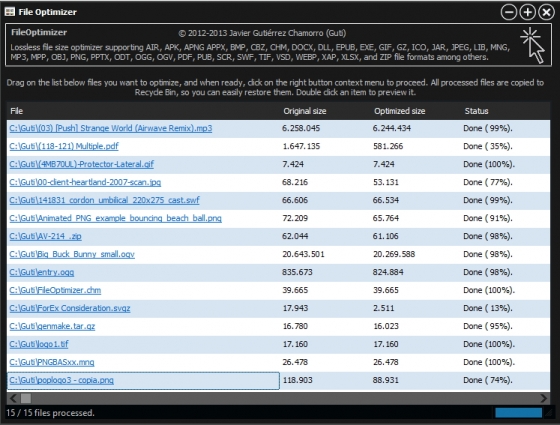560x425 pixels.
Task: Sort by the Original size column header
Action: 305,111
